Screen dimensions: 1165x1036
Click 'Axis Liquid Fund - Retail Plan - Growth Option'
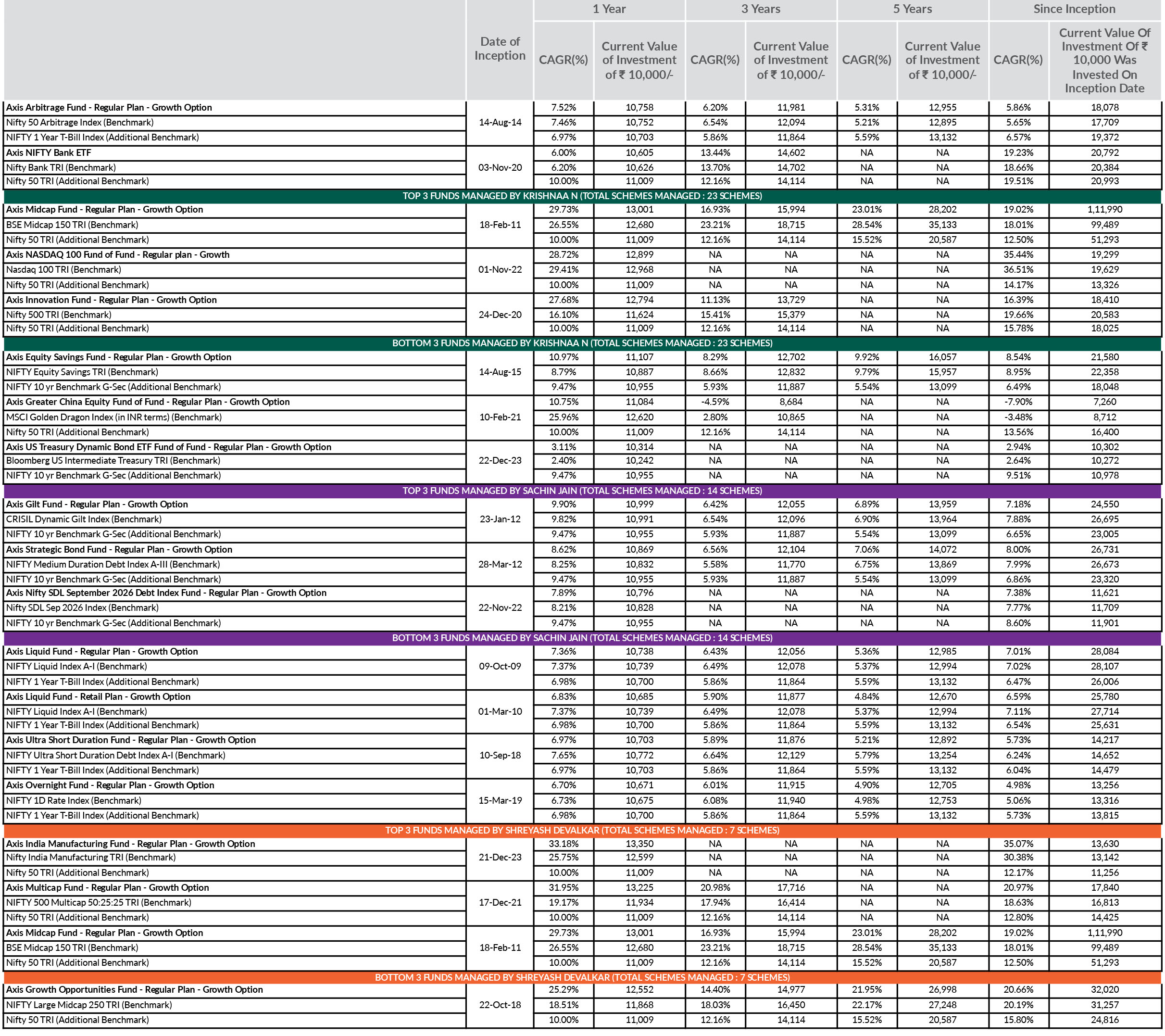tap(98, 696)
